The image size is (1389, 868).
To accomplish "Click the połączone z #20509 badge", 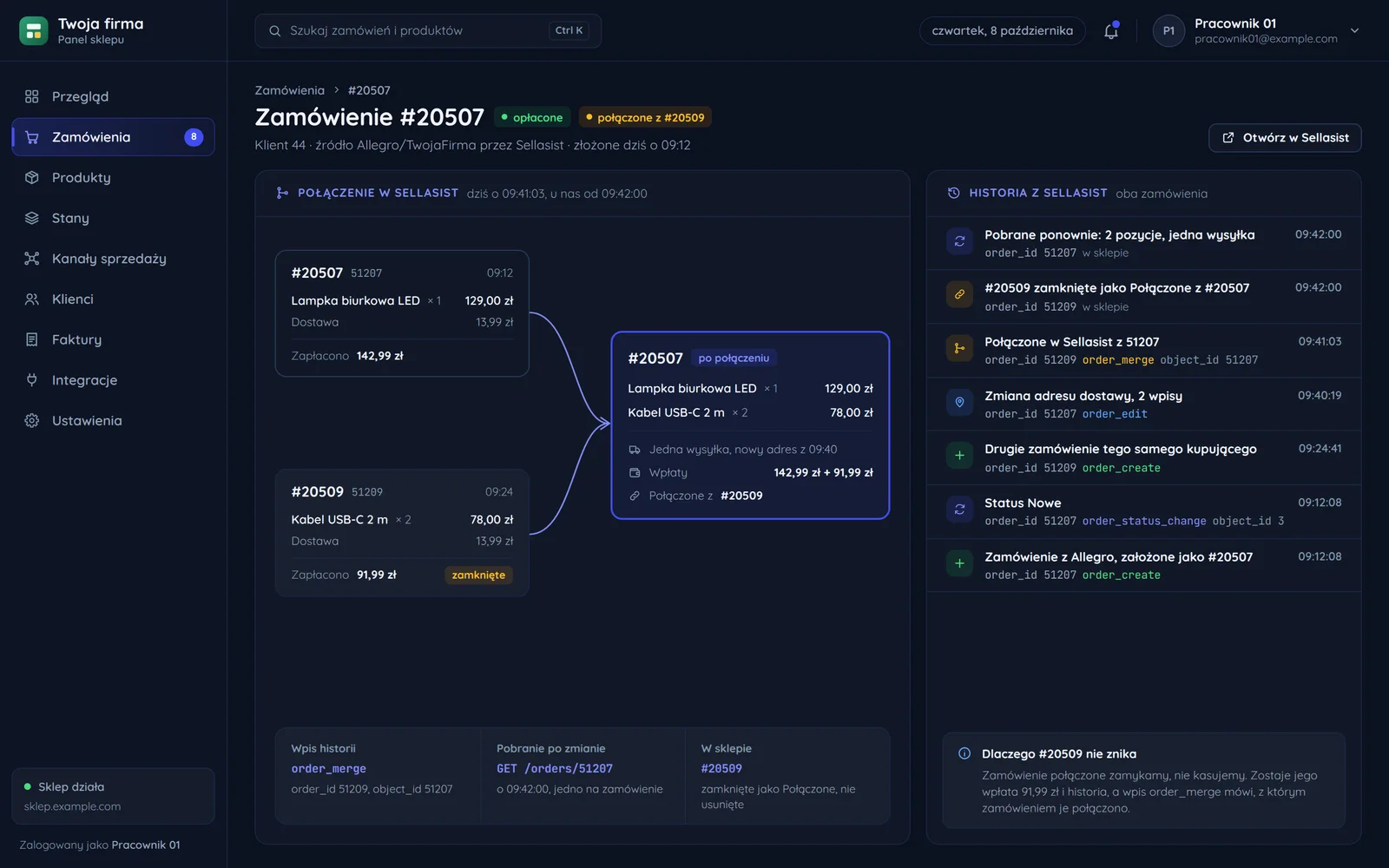I will click(645, 117).
